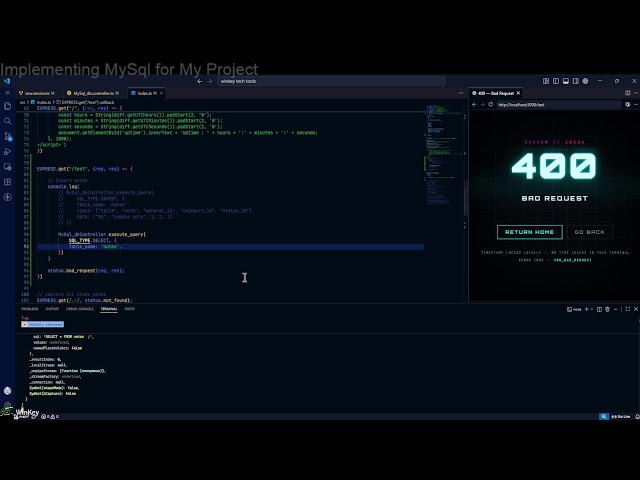Viewport: 640px width, 480px height.
Task: Switch to the first .service.ts editor tab
Action: pyautogui.click(x=37, y=93)
